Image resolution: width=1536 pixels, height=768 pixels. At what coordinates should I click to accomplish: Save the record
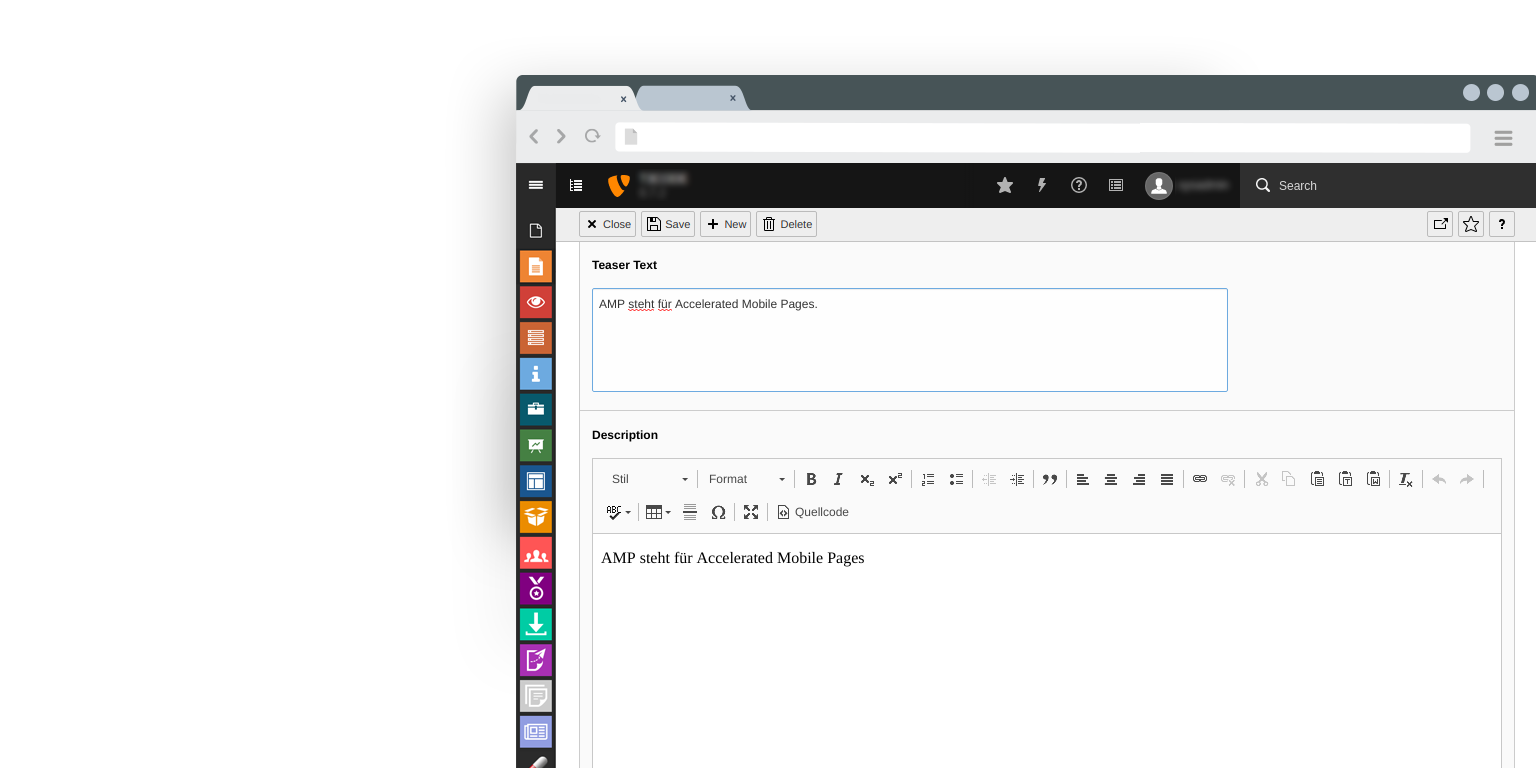tap(668, 224)
